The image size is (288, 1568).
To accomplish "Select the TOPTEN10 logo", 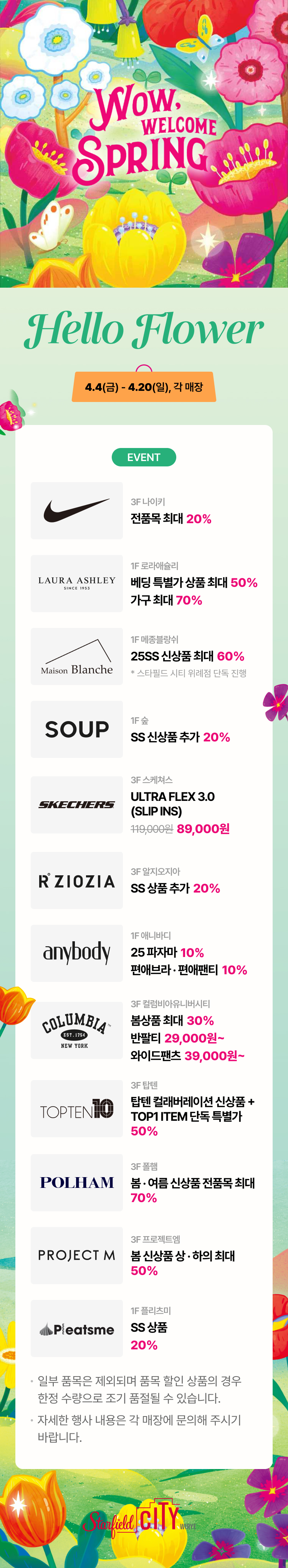I will [x=77, y=1108].
